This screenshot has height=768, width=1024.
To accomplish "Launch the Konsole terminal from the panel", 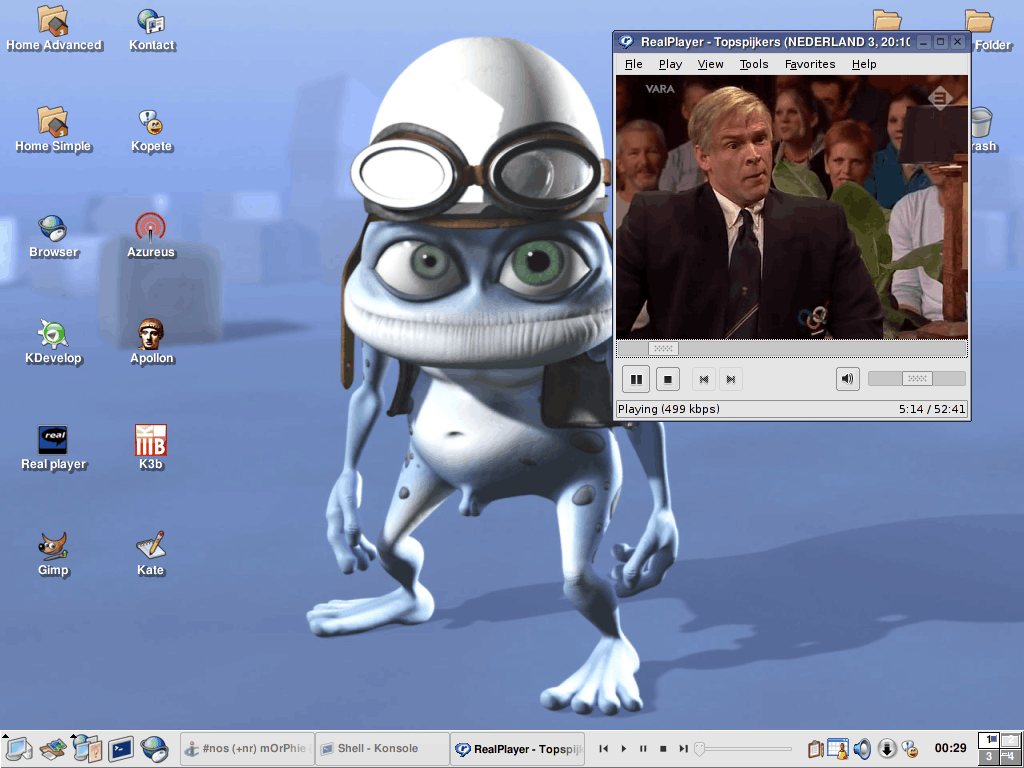I will pyautogui.click(x=121, y=748).
